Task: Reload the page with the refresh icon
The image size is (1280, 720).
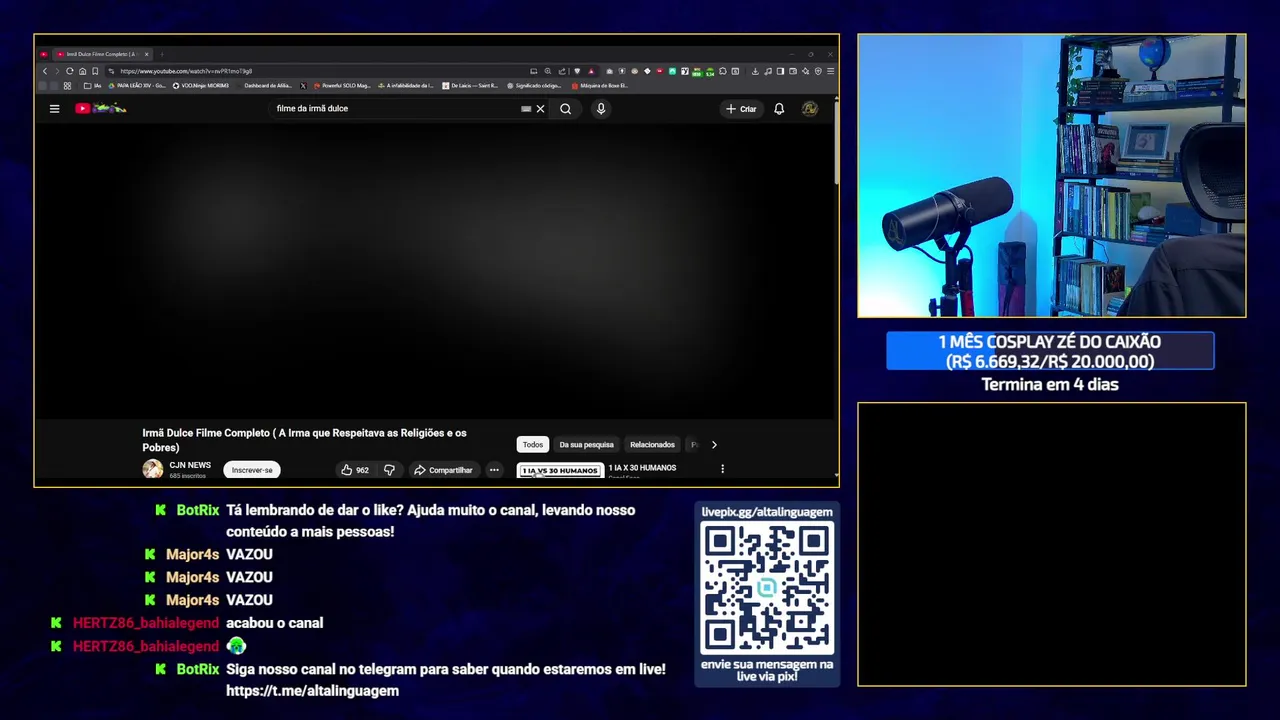Action: click(69, 71)
